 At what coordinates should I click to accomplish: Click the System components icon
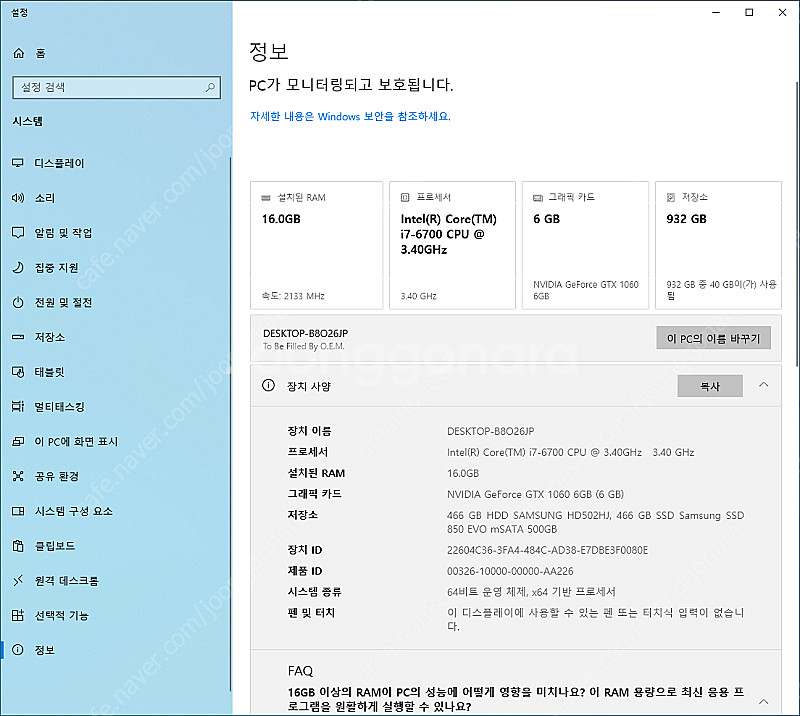point(18,511)
